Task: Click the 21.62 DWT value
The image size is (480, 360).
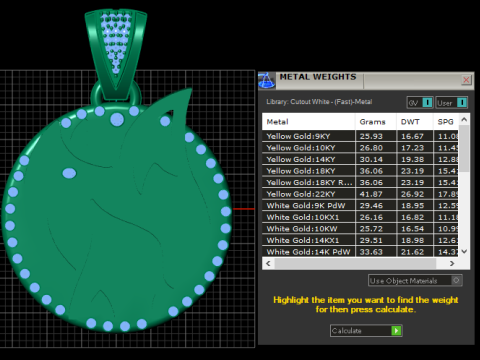Action: pyautogui.click(x=412, y=252)
